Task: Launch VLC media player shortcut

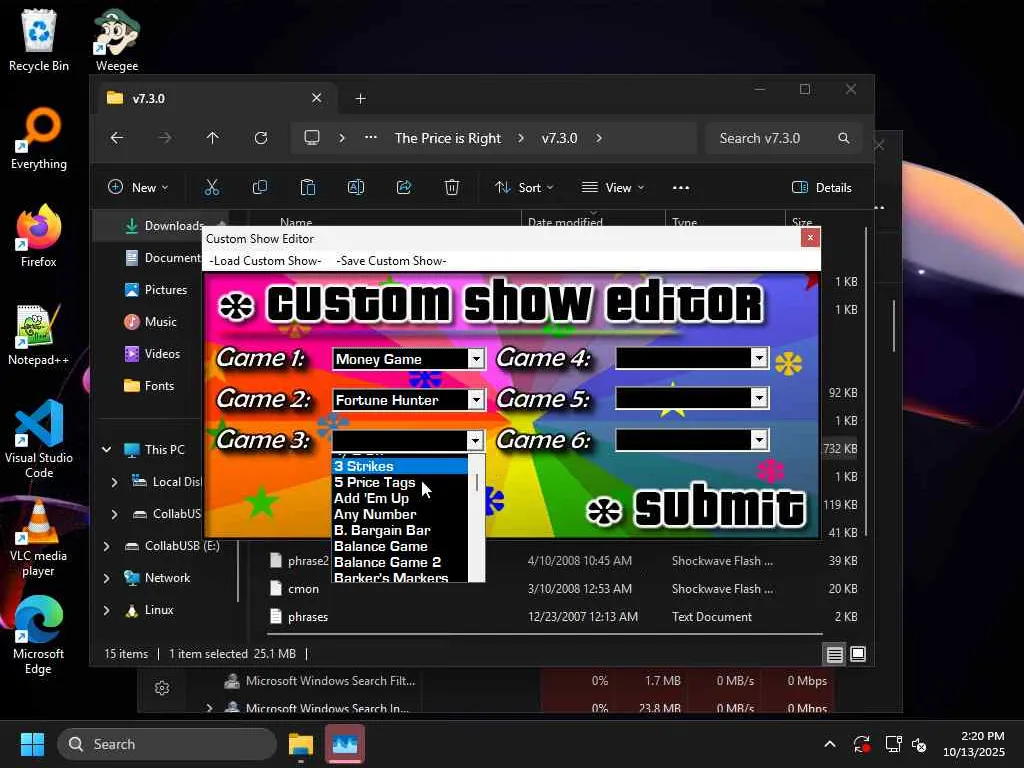Action: (39, 537)
